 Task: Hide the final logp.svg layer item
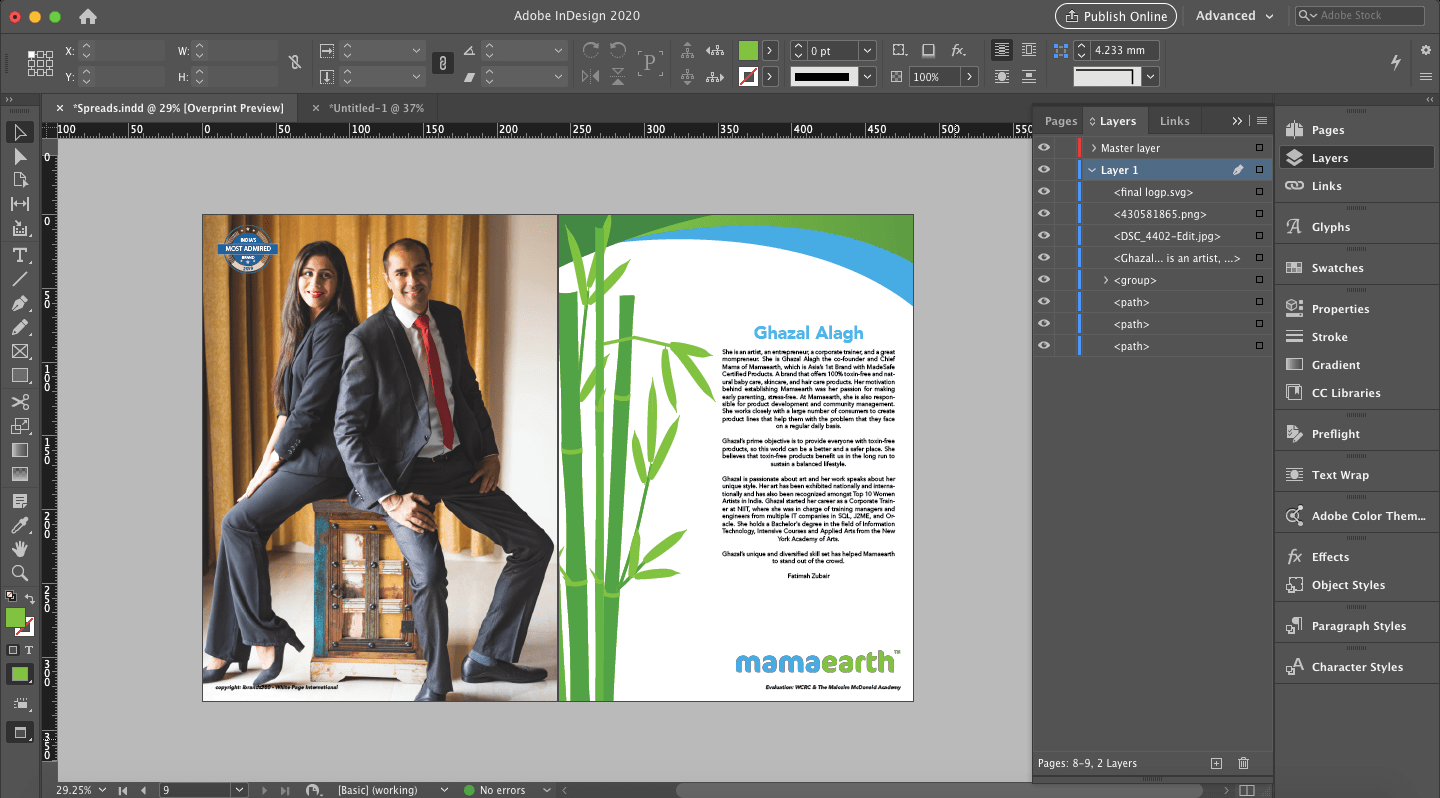click(x=1043, y=191)
